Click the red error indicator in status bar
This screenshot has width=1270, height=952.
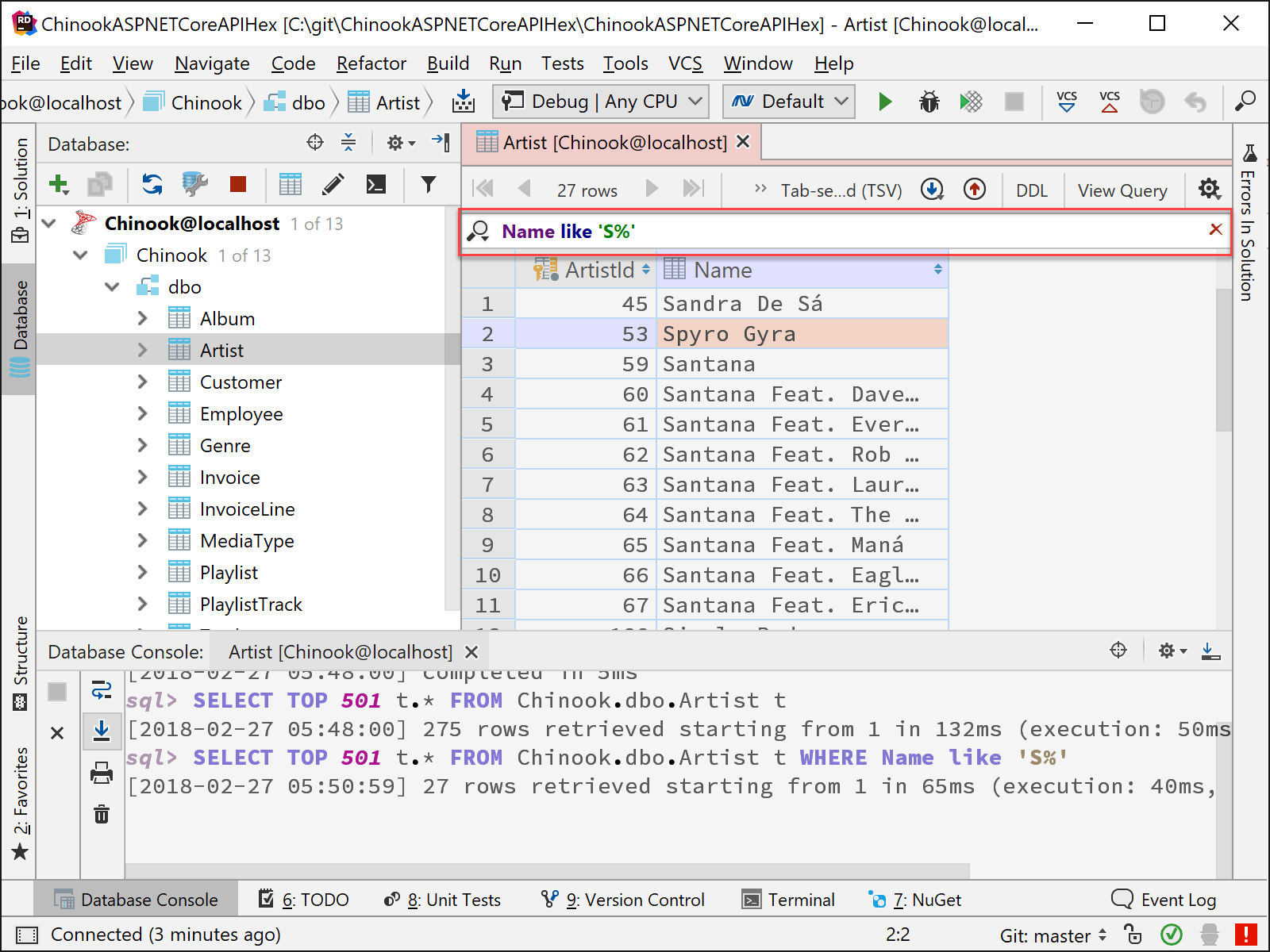1246,935
